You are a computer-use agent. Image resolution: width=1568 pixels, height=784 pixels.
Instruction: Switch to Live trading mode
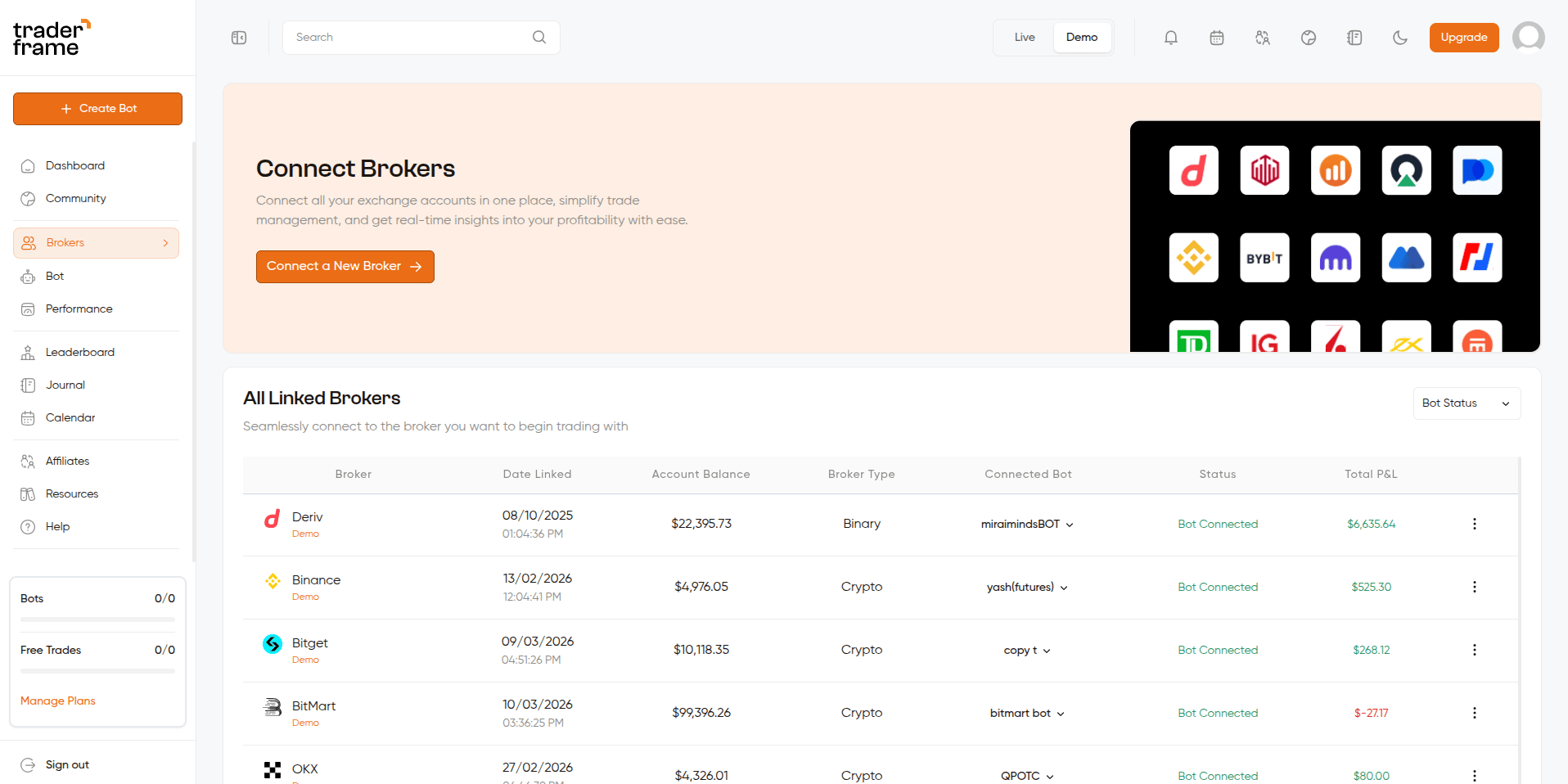point(1025,38)
